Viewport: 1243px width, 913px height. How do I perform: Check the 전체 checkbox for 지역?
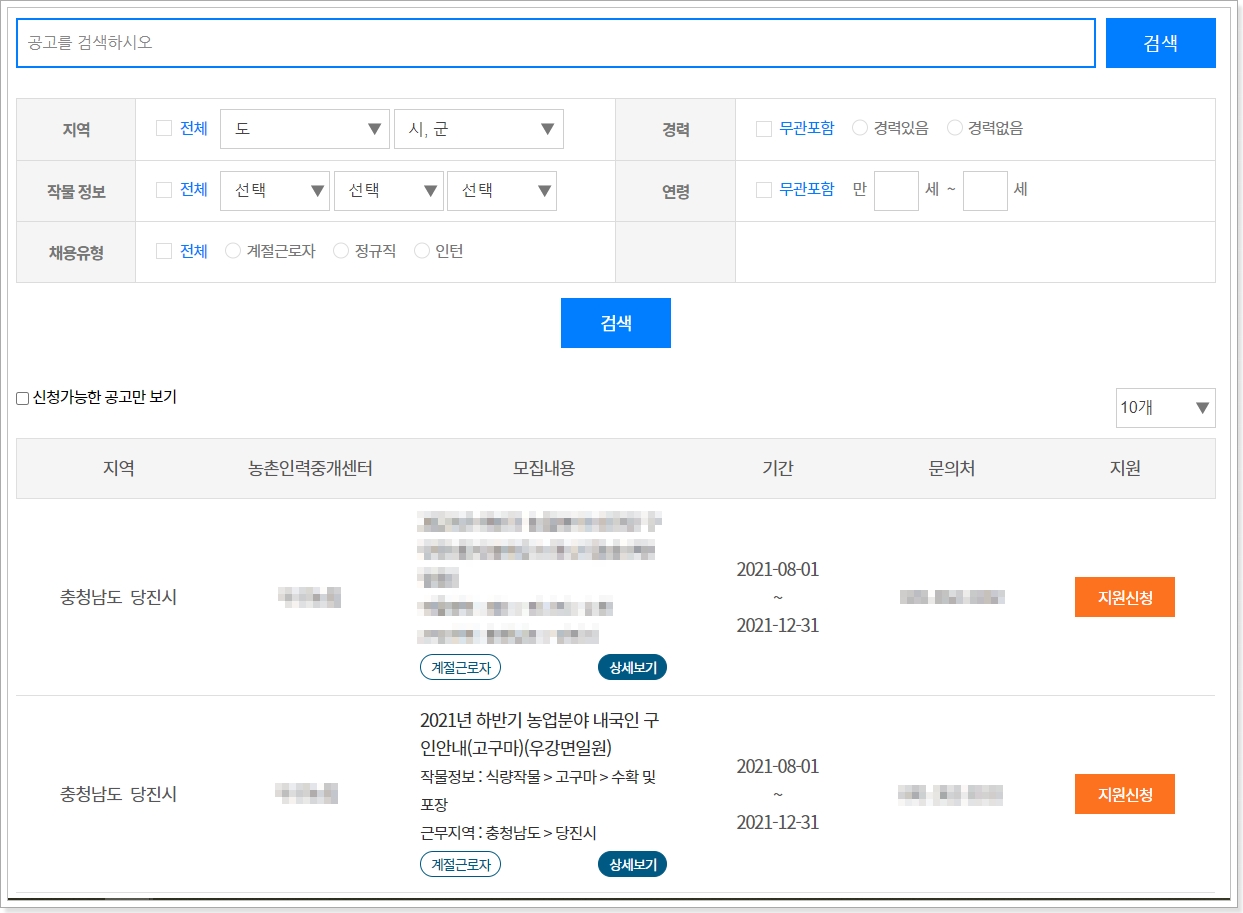point(164,128)
